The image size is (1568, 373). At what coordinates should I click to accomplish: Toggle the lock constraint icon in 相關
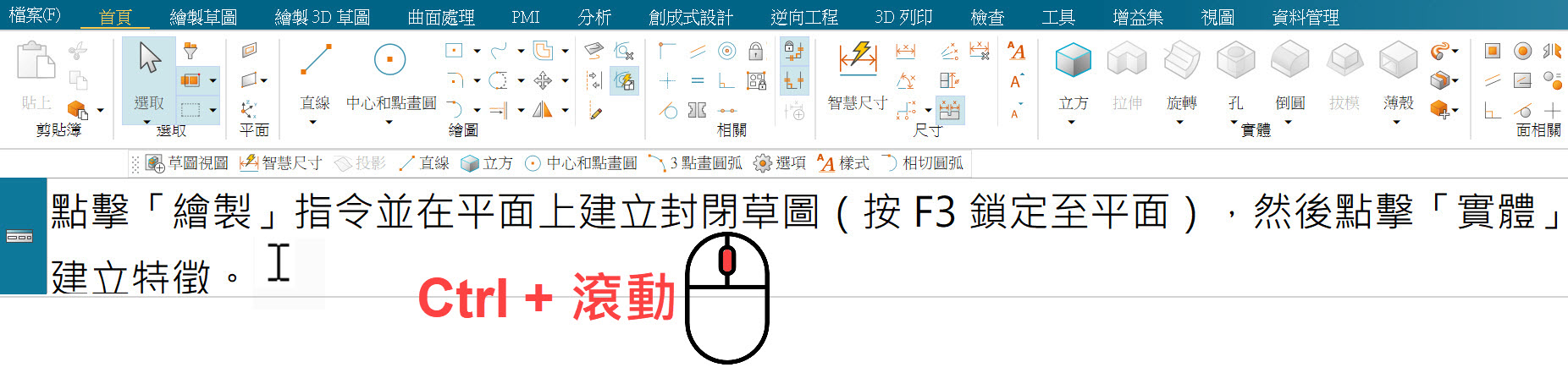pos(756,52)
